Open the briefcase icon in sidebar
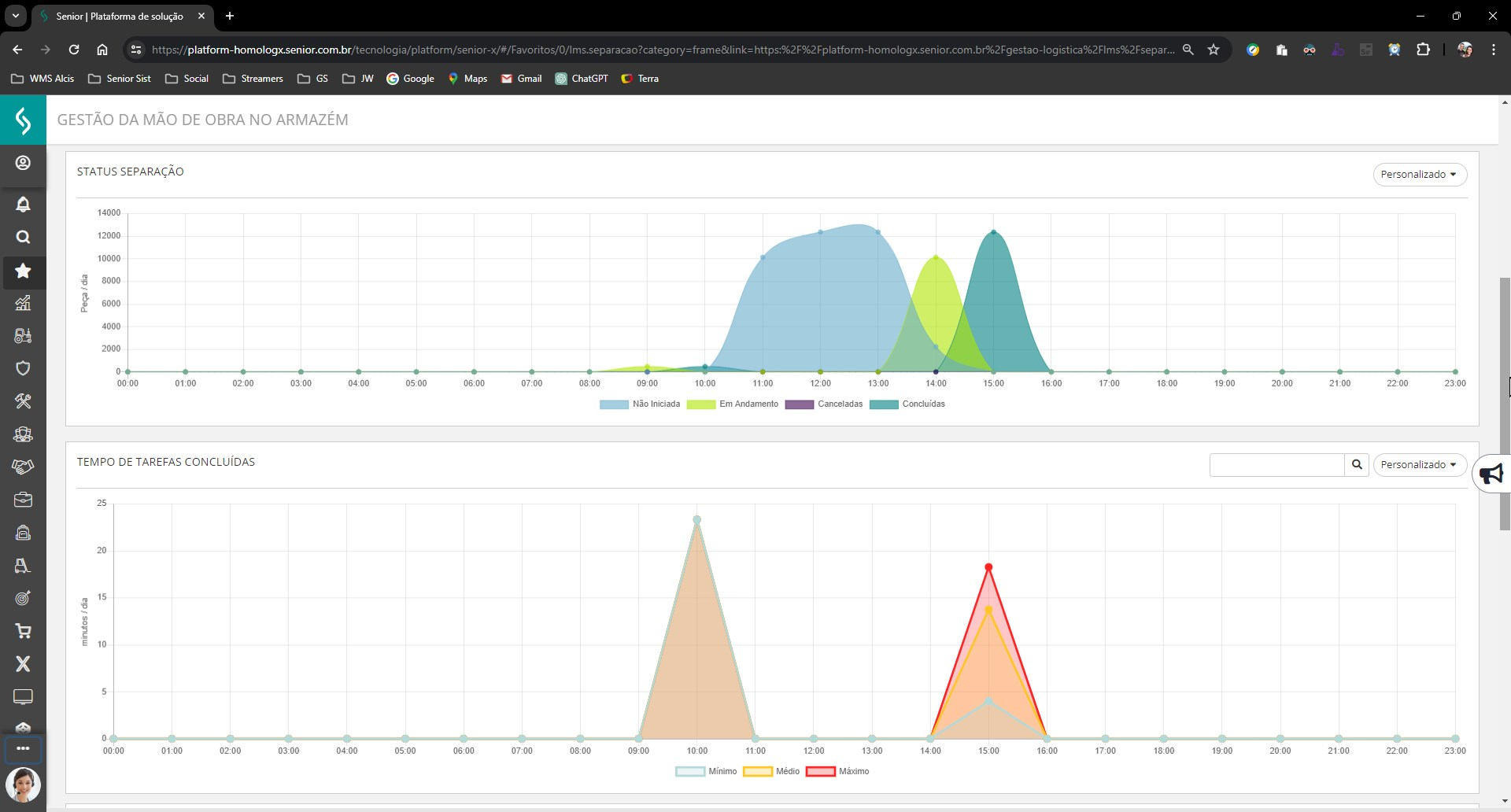The image size is (1511, 812). tap(23, 500)
